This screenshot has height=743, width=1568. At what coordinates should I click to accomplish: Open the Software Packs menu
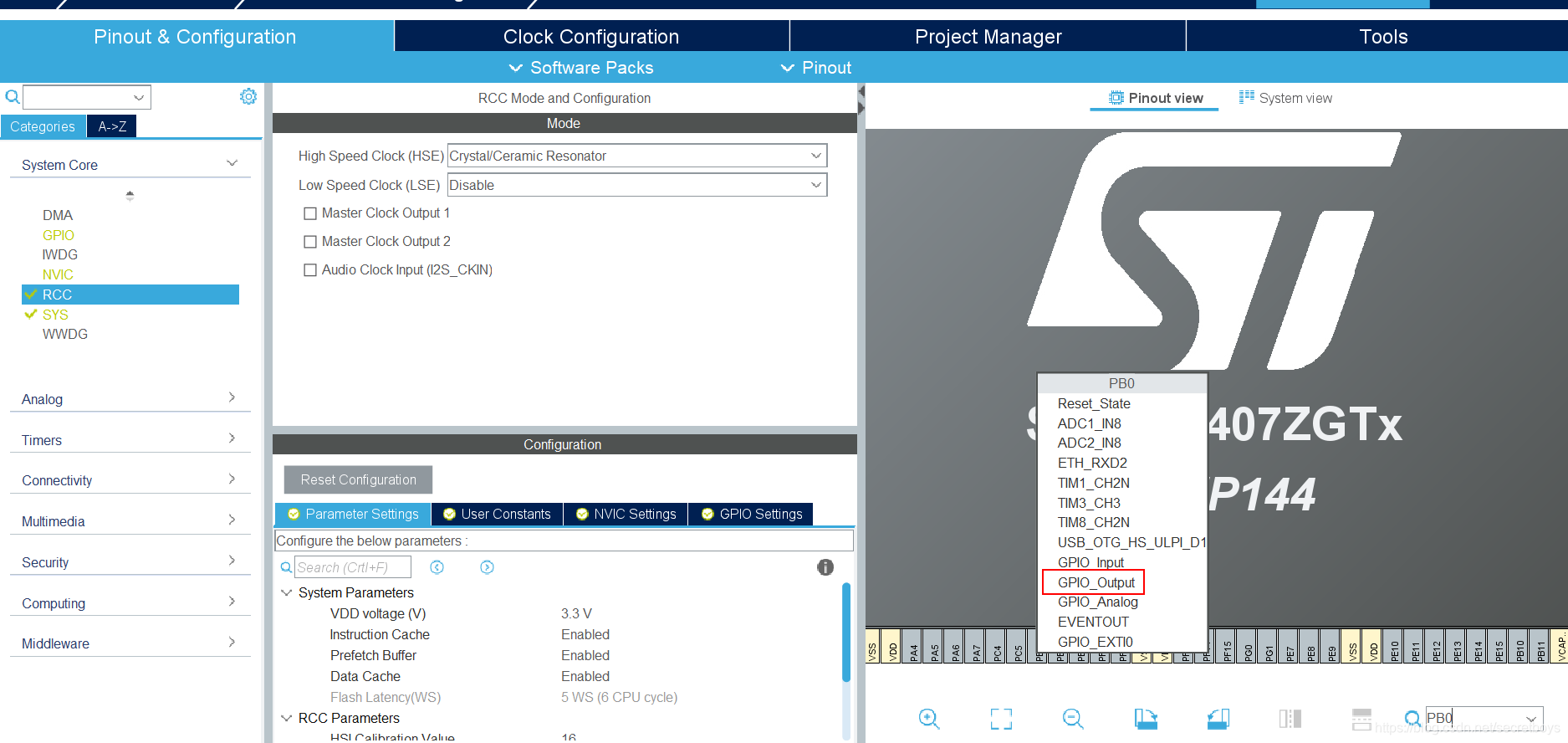581,68
